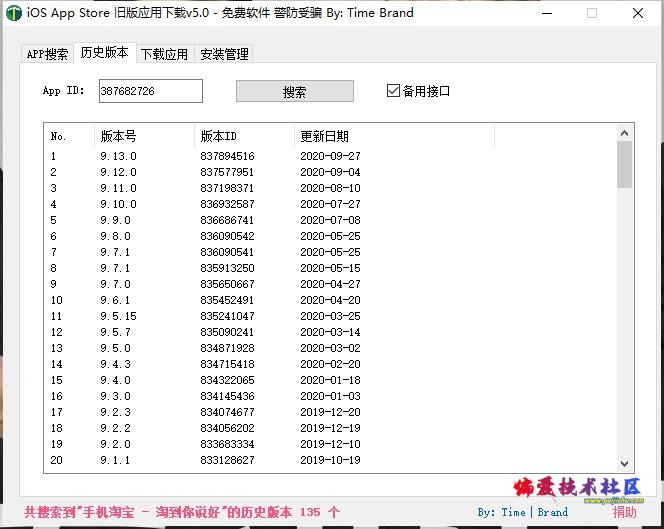
Task: Select the 历史版本 tab
Action: (105, 53)
